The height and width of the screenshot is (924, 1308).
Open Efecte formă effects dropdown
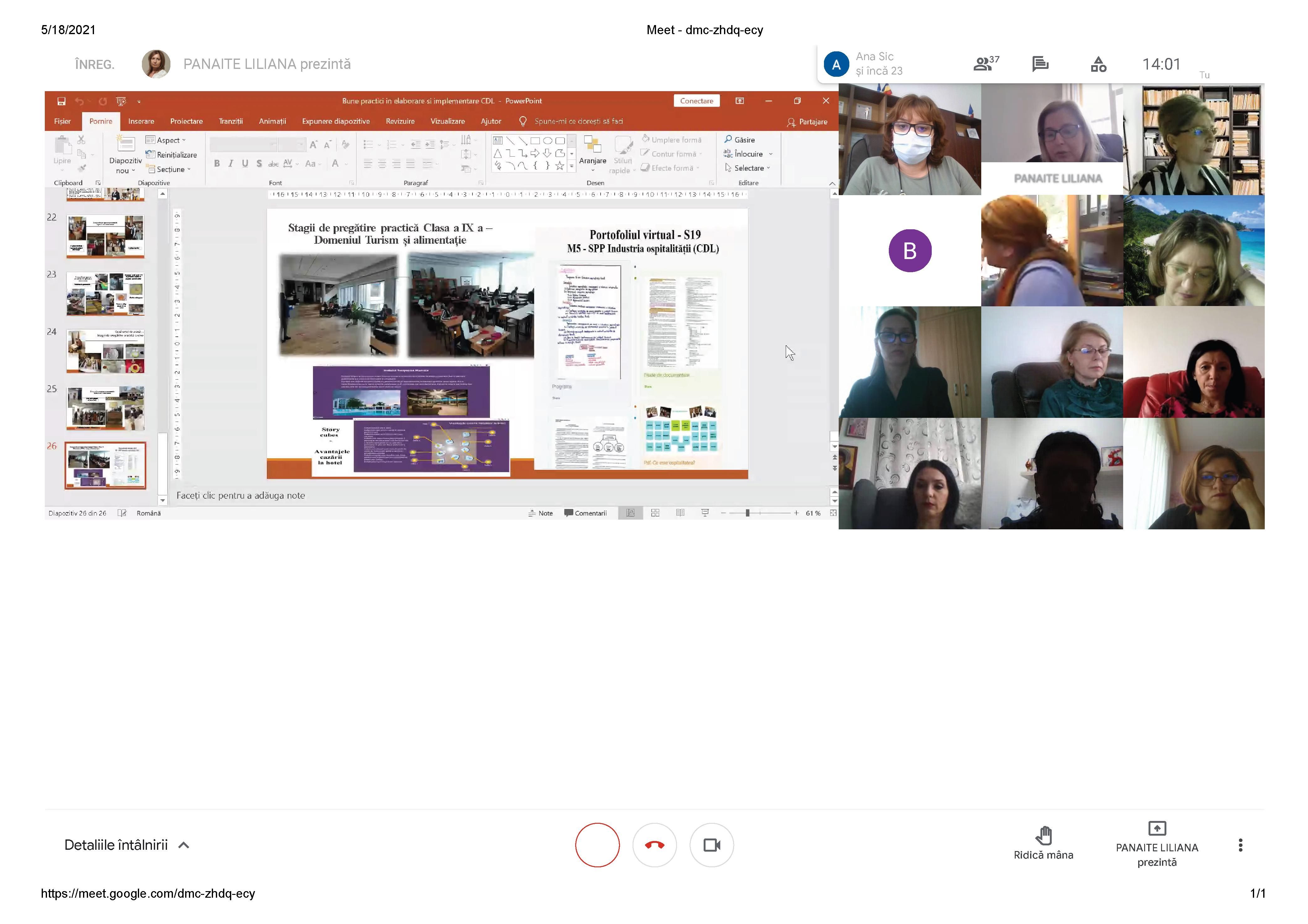point(670,168)
